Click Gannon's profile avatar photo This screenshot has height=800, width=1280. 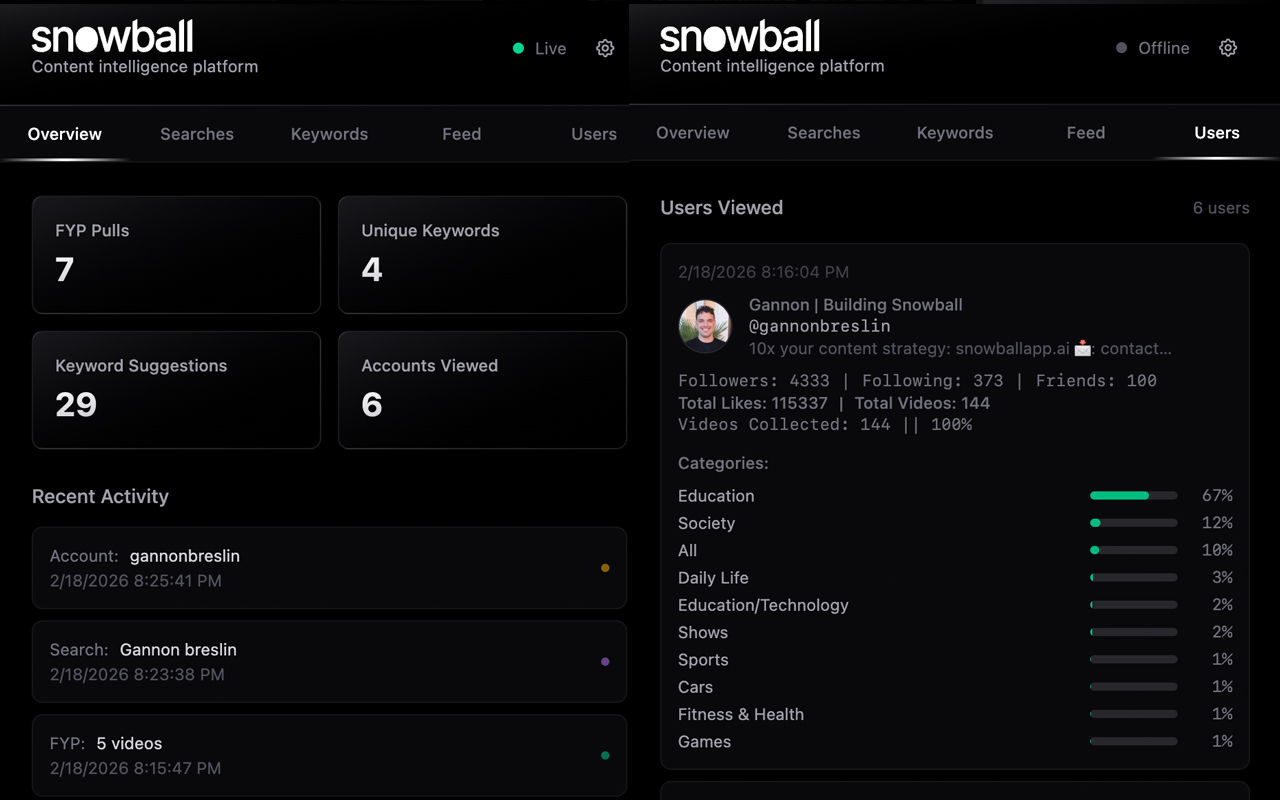coord(705,327)
